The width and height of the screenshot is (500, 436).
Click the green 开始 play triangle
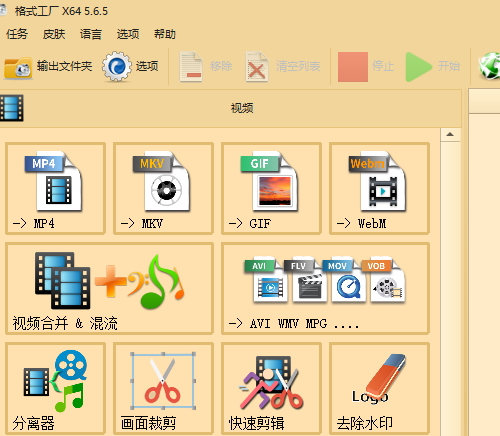tap(419, 67)
